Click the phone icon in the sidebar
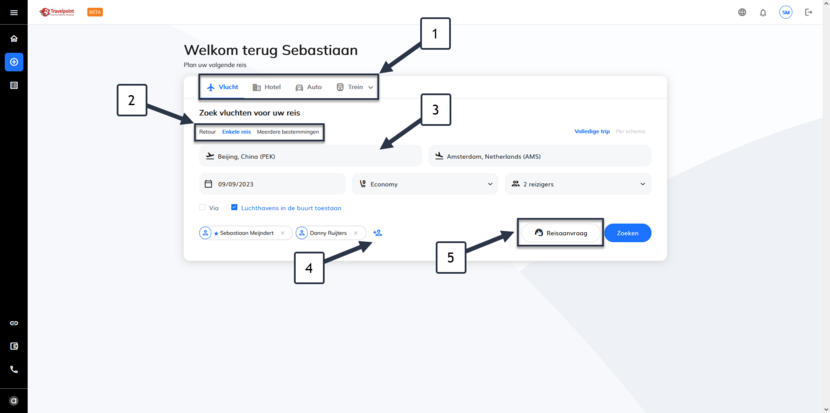 [14, 370]
